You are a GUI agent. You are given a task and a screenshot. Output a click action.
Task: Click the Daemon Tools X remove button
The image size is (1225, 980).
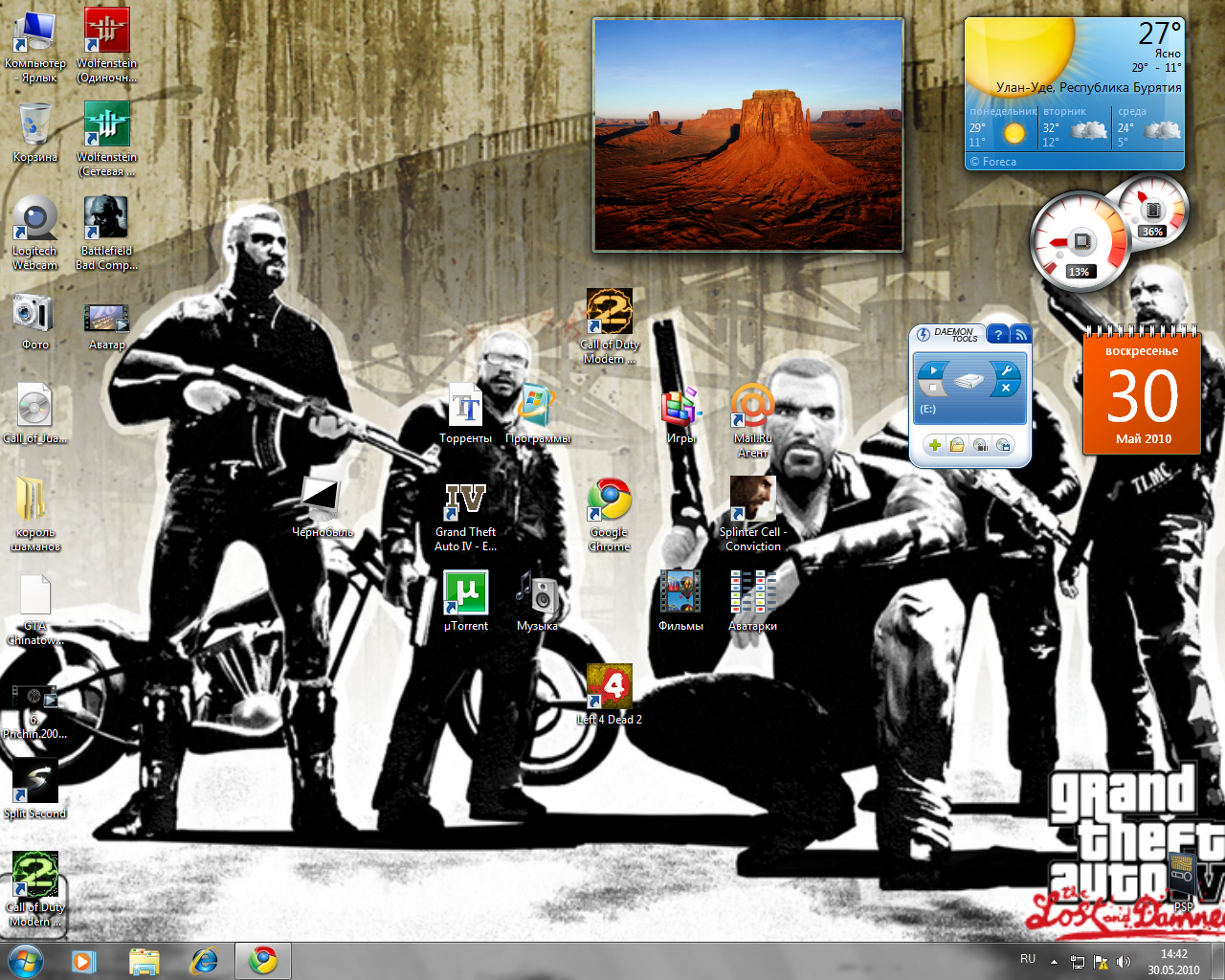(x=1006, y=388)
